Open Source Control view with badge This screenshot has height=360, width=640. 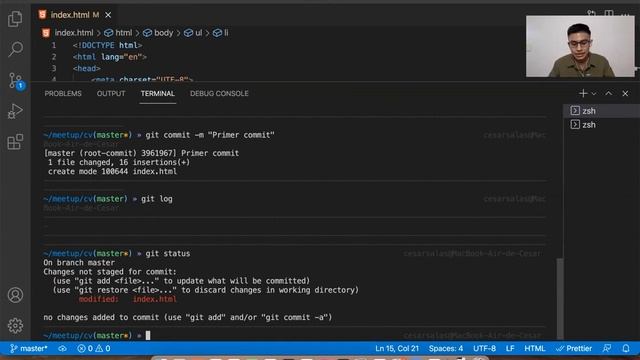pyautogui.click(x=16, y=81)
